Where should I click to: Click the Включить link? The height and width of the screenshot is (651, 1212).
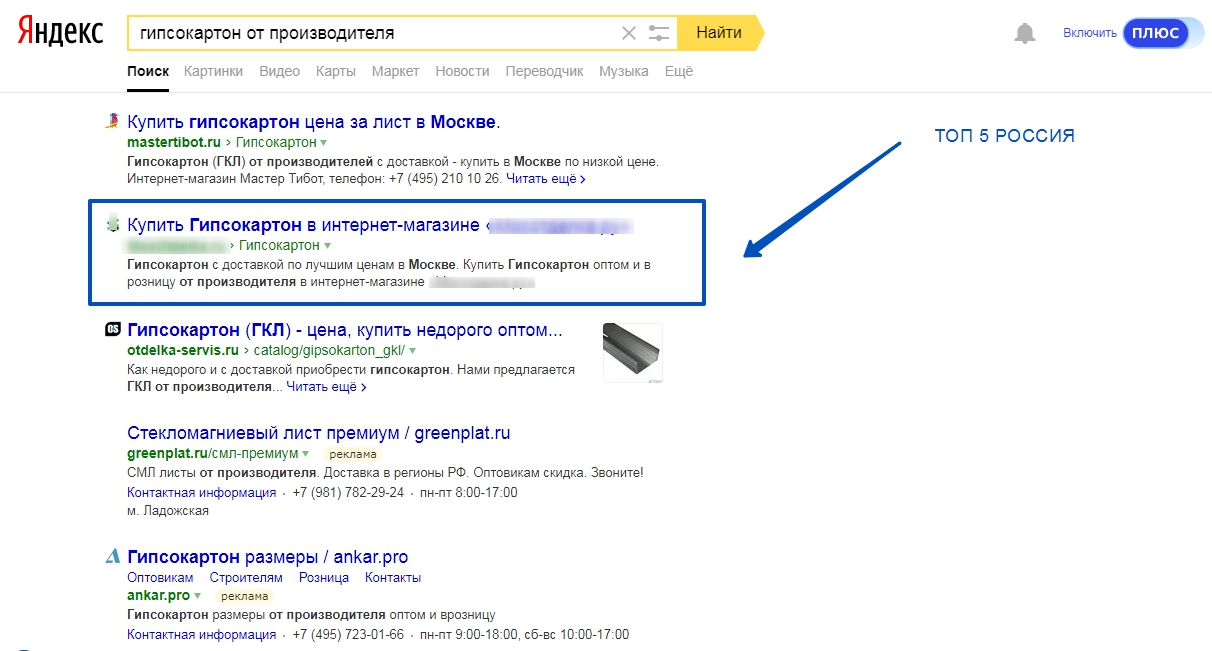1090,33
